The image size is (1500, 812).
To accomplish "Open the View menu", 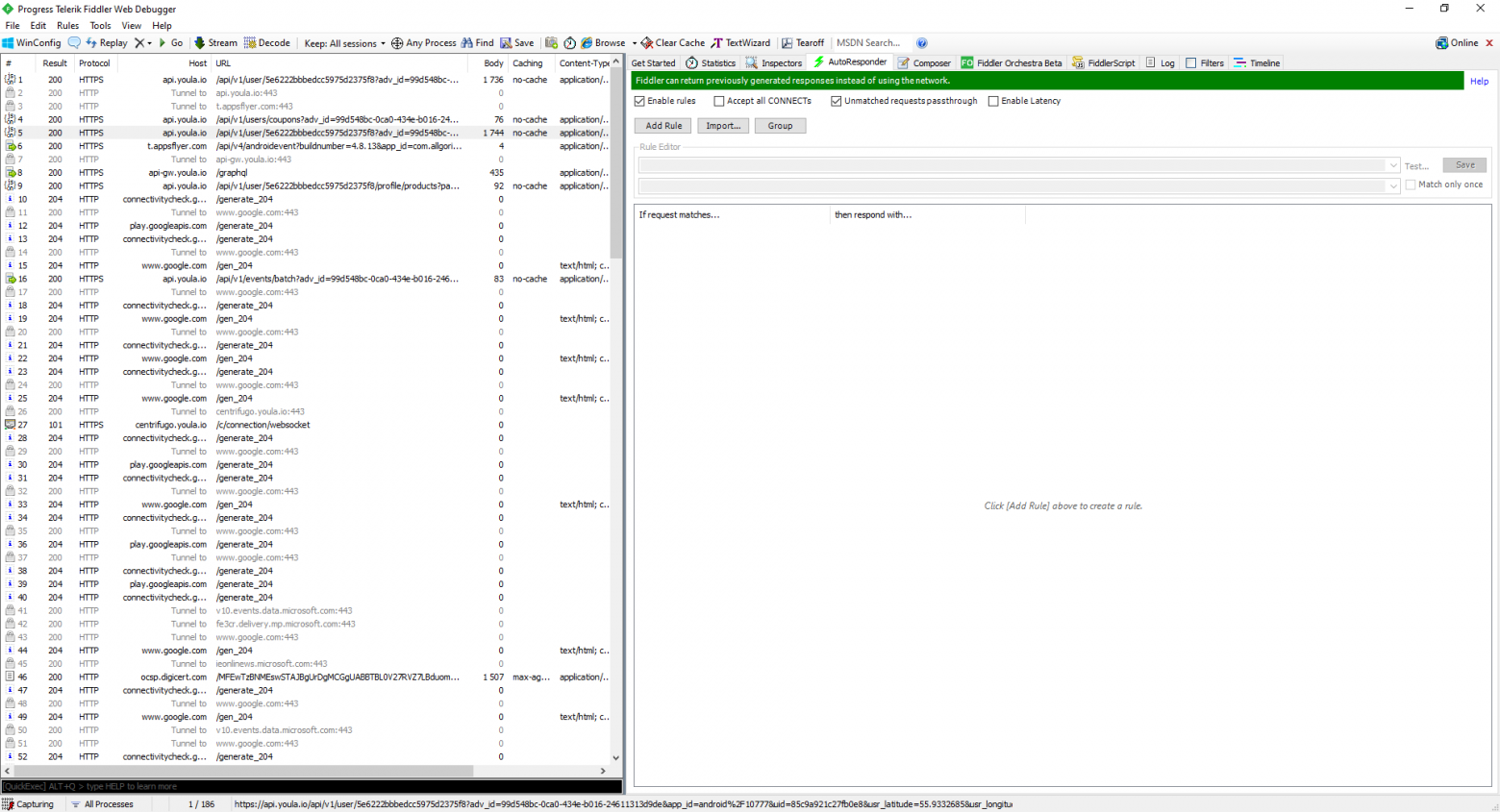I will 132,26.
